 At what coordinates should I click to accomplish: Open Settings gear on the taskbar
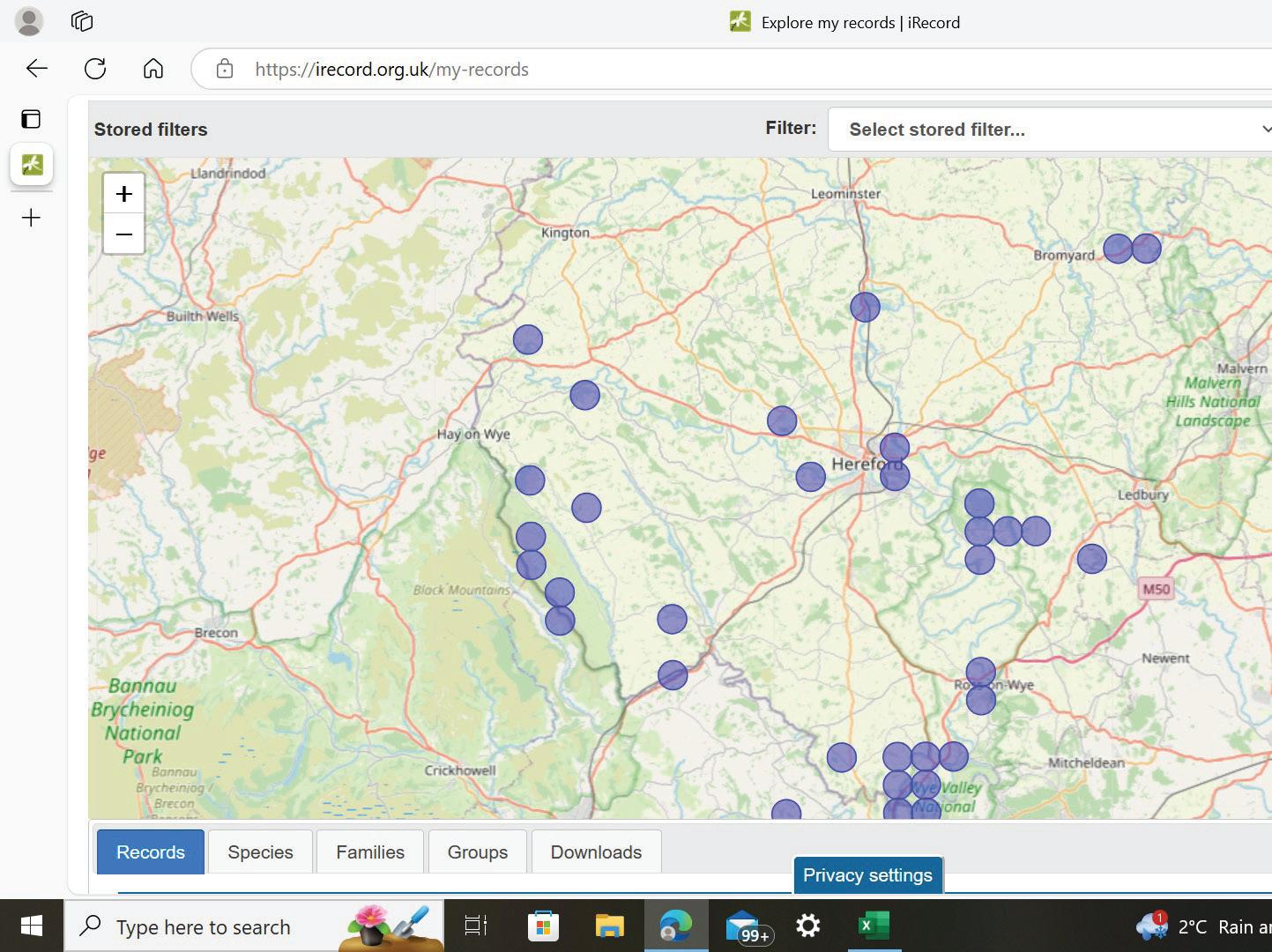[808, 926]
